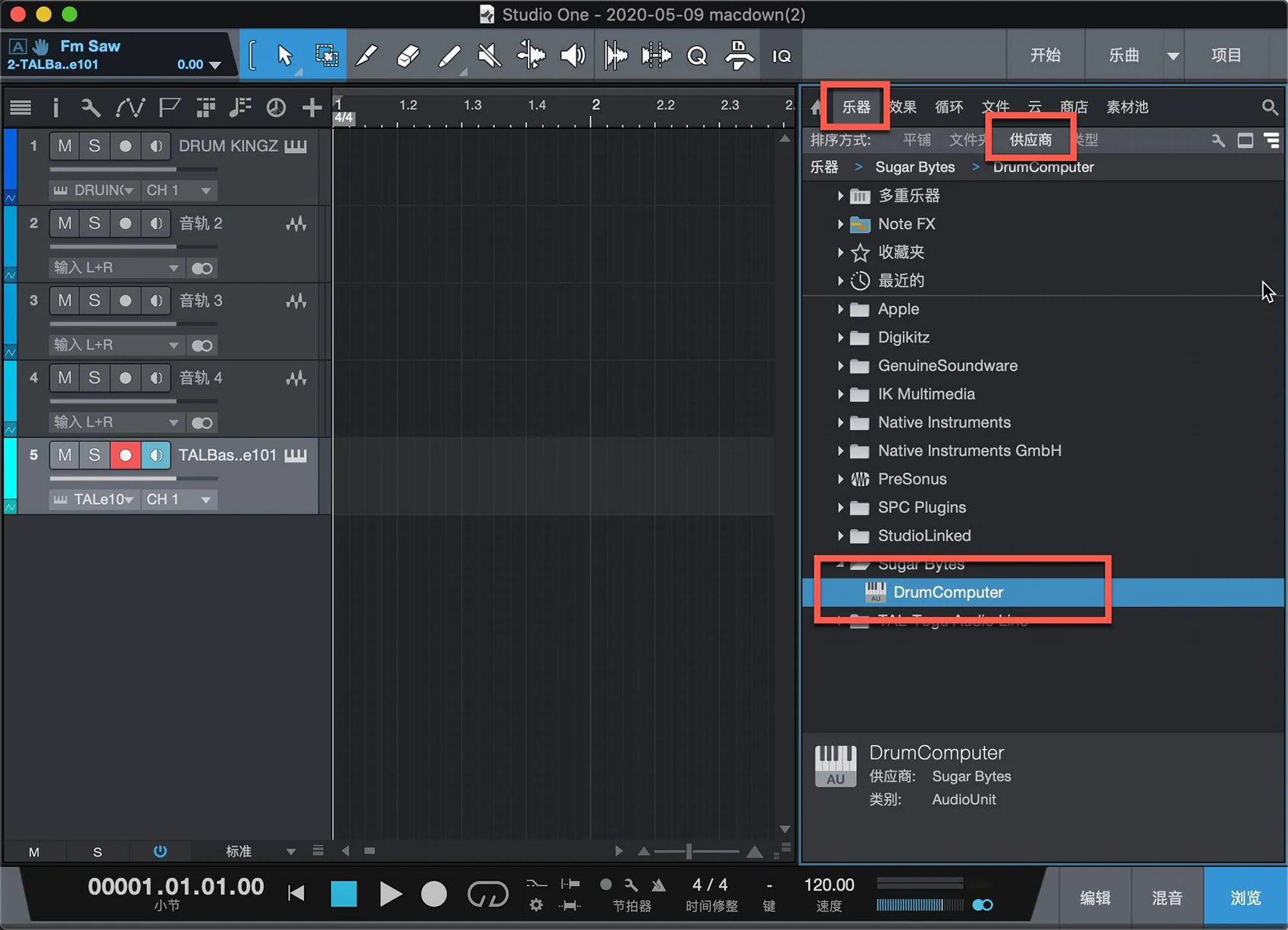
Task: Open the track list menu icon
Action: 20,108
